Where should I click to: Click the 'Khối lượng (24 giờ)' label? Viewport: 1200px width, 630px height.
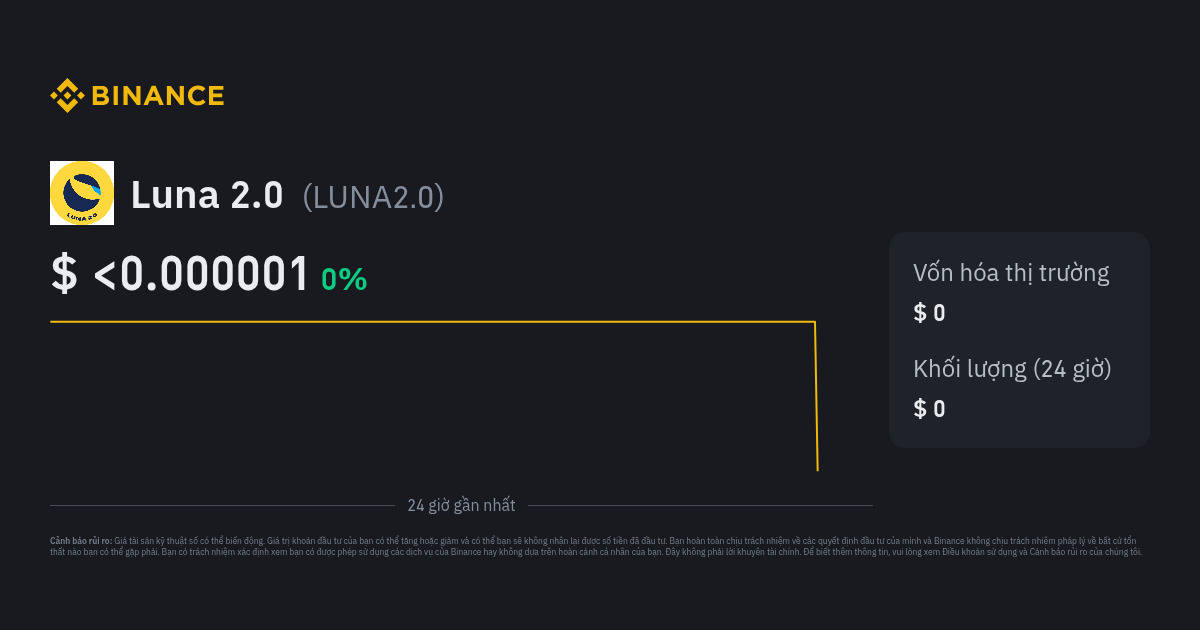coord(1012,369)
